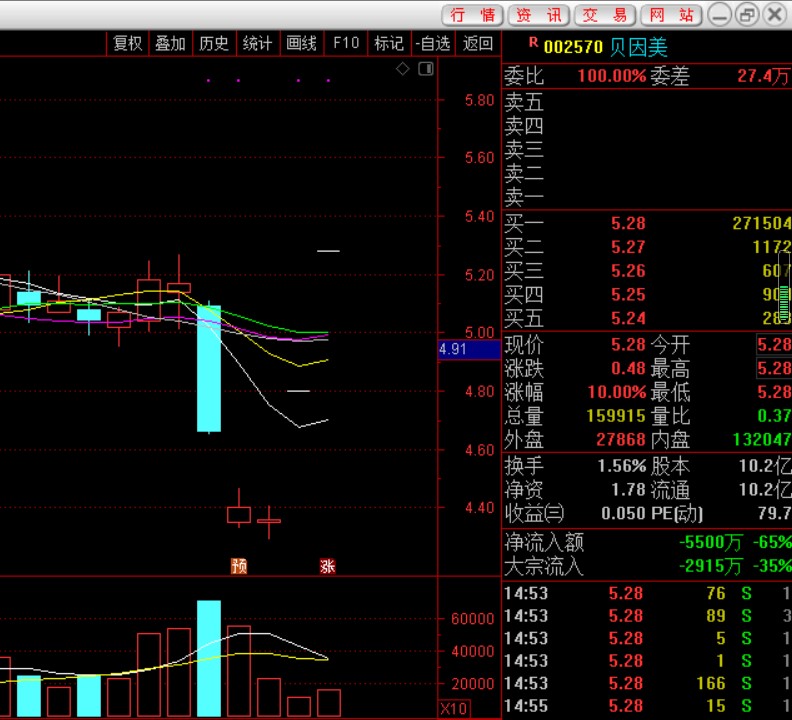Image resolution: width=792 pixels, height=720 pixels.
Task: Open the 交易 trading button
Action: [605, 15]
